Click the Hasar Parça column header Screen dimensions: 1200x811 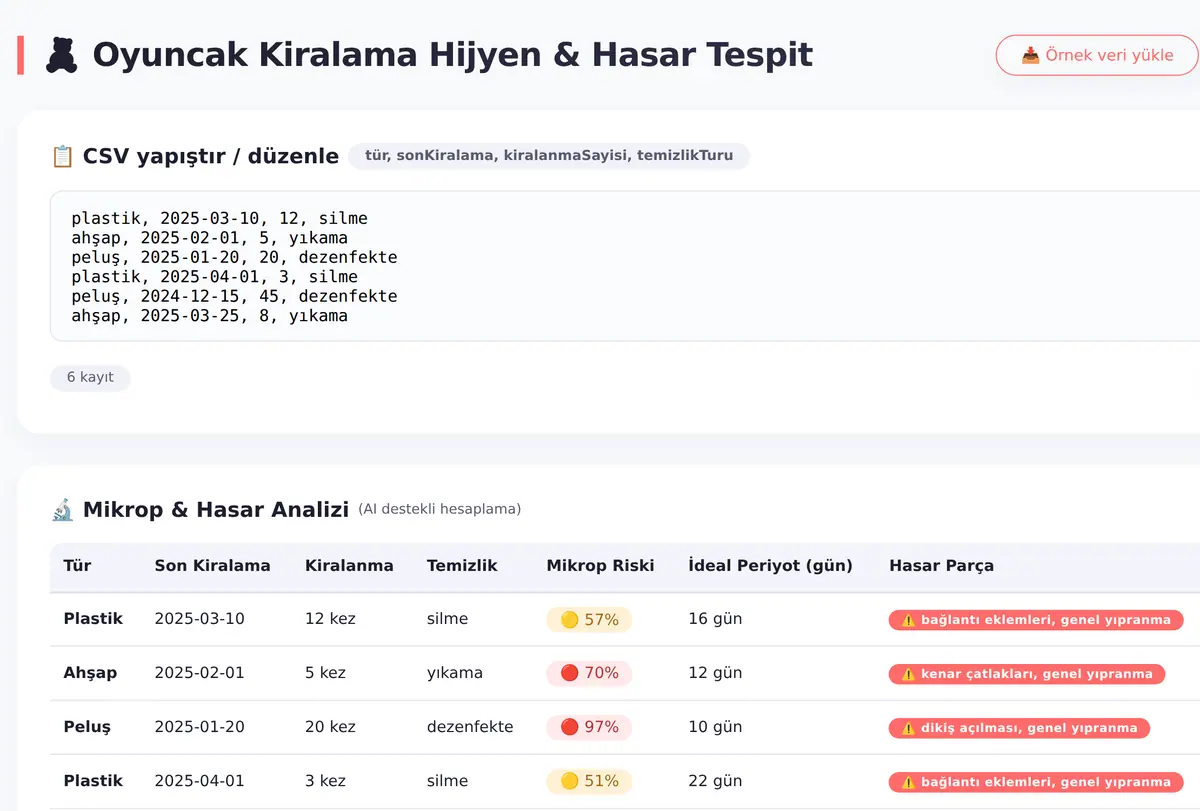[941, 566]
